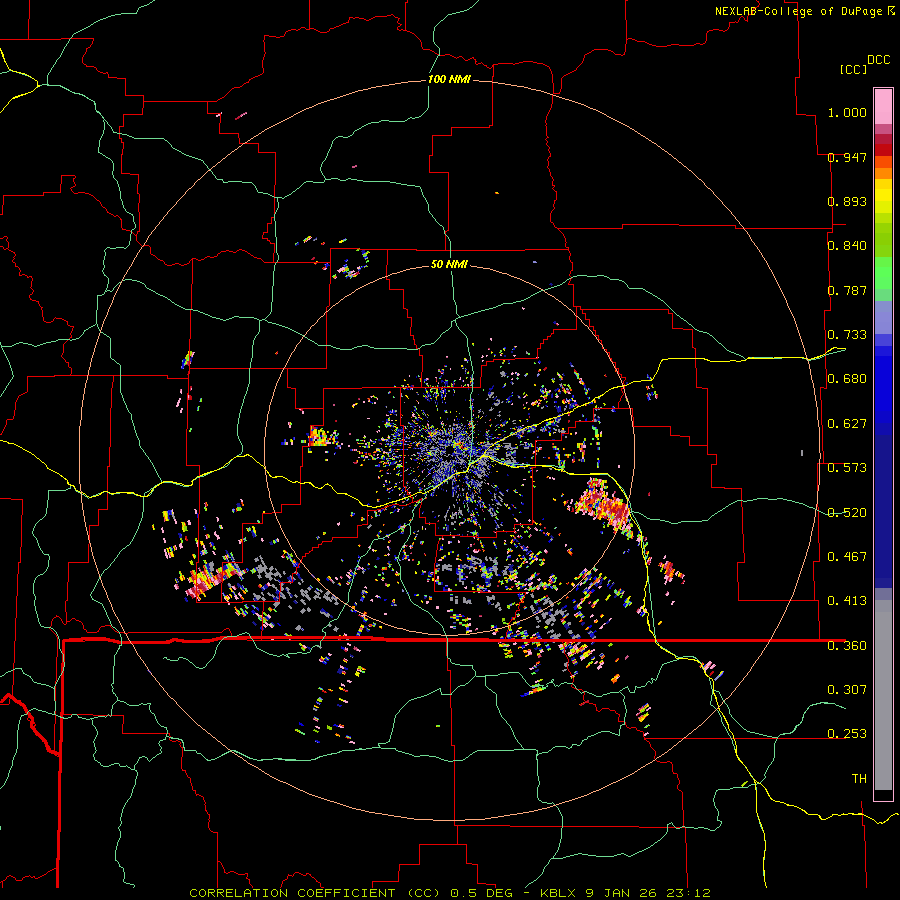Click the 0.840 scale value
Image resolution: width=900 pixels, height=900 pixels.
(847, 246)
